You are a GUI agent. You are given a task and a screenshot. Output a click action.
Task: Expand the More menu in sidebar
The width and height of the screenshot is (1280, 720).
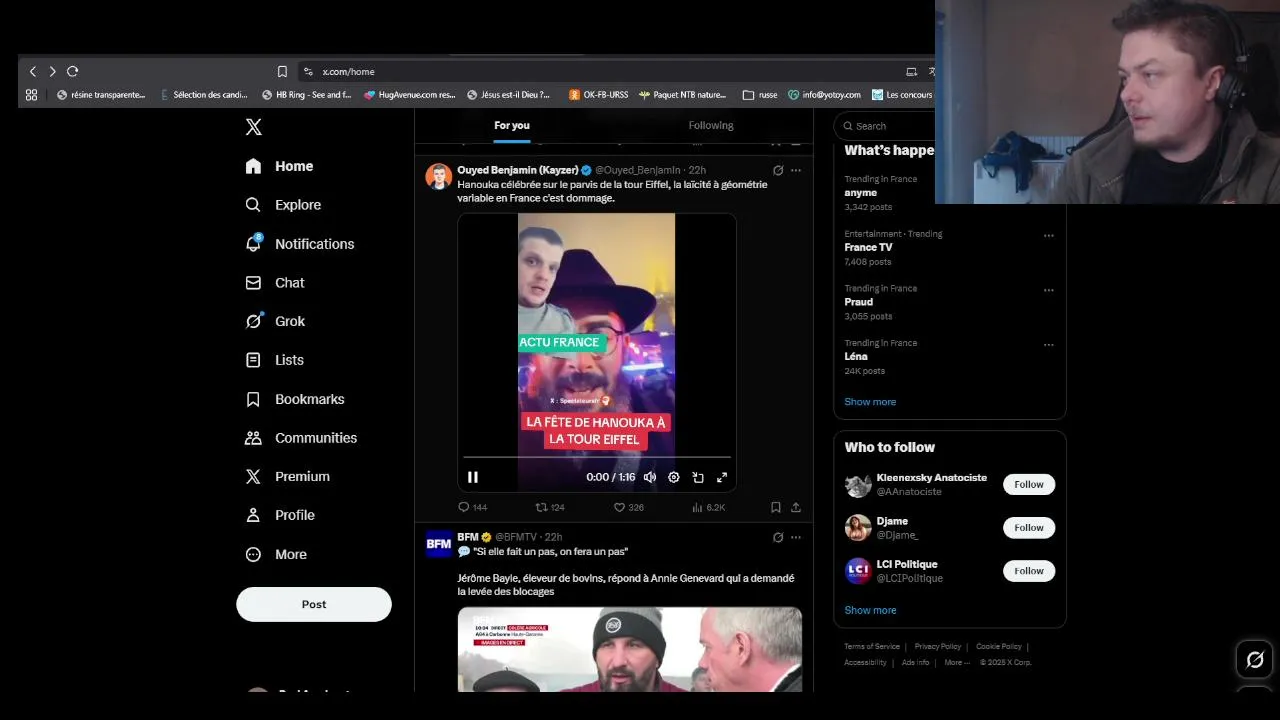276,554
